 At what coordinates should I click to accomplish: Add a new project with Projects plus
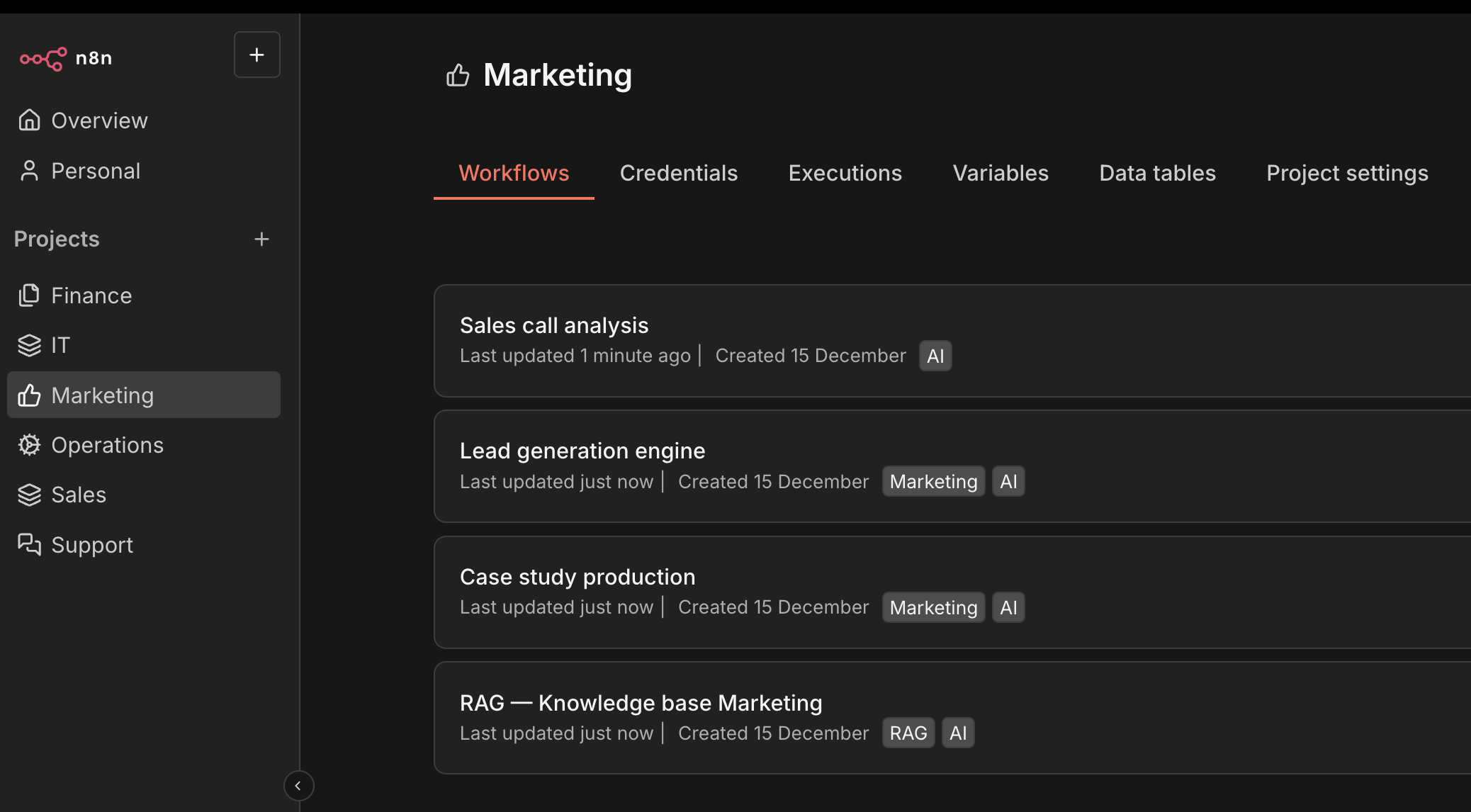261,239
